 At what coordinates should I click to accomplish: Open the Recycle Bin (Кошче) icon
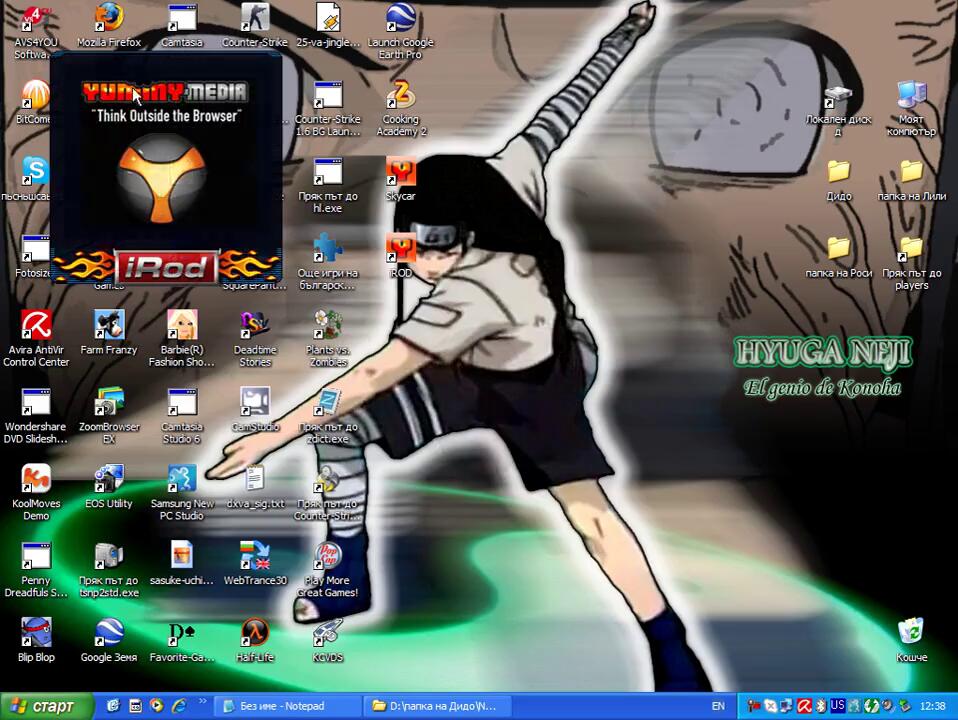[910, 633]
